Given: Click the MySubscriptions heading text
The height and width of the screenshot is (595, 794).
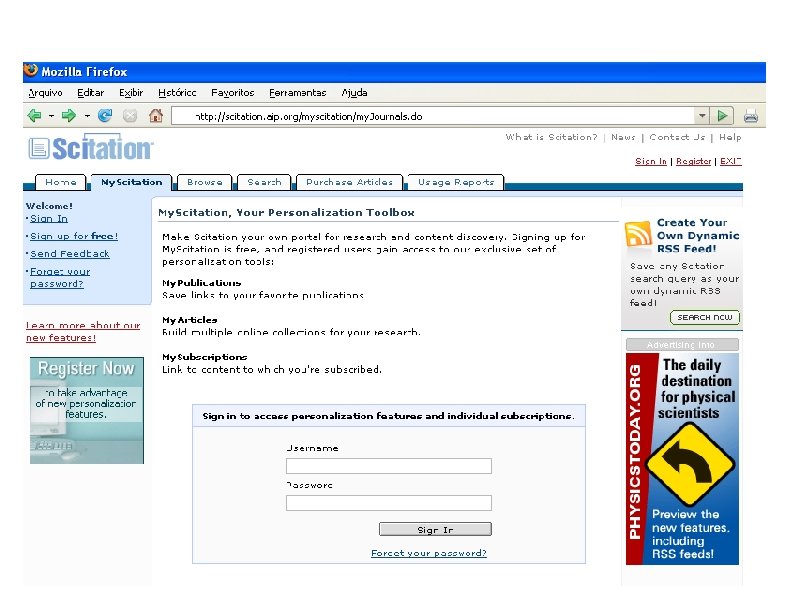Looking at the screenshot, I should [205, 356].
